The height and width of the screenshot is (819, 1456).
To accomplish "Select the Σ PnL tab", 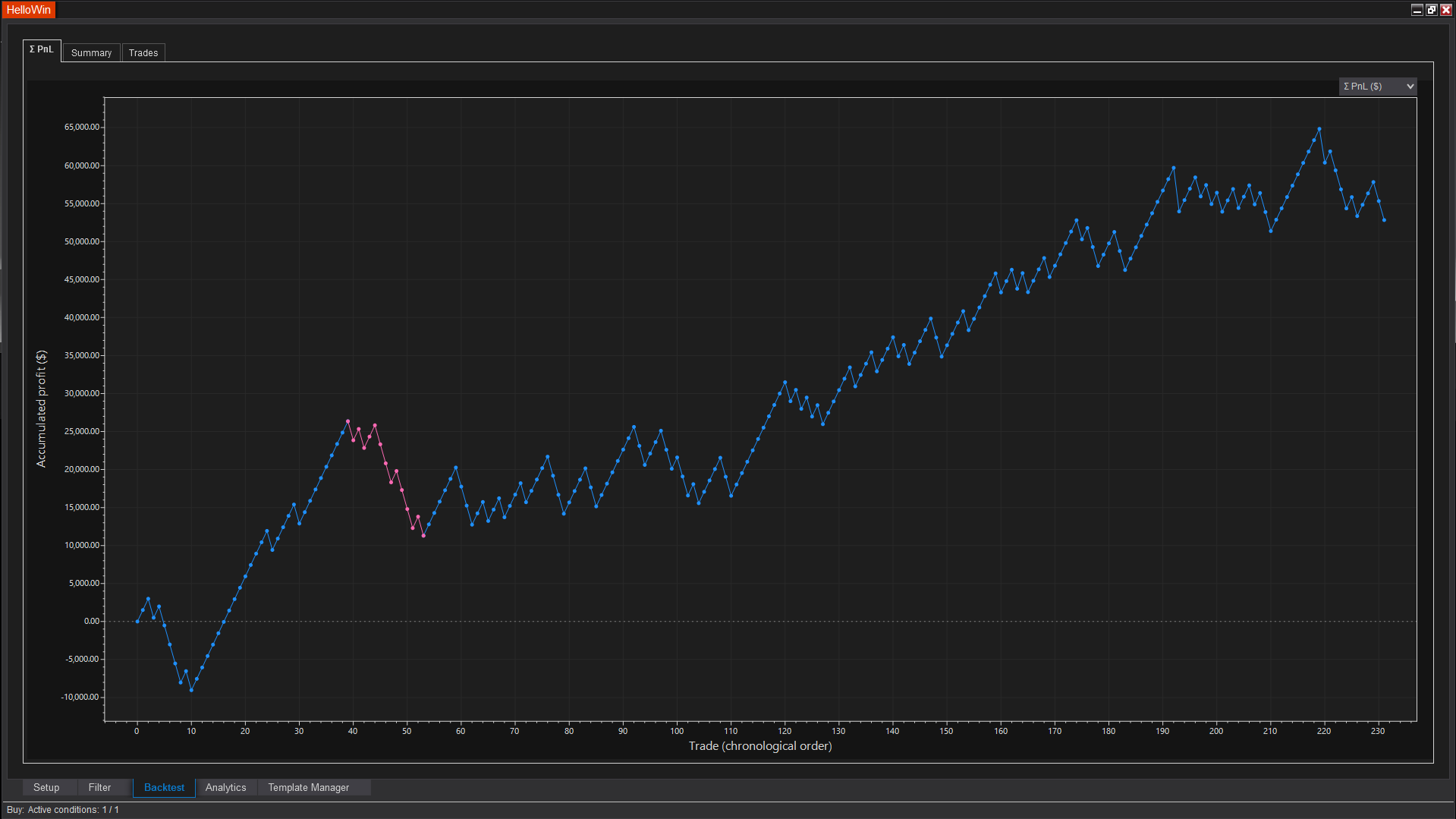I will (x=42, y=49).
